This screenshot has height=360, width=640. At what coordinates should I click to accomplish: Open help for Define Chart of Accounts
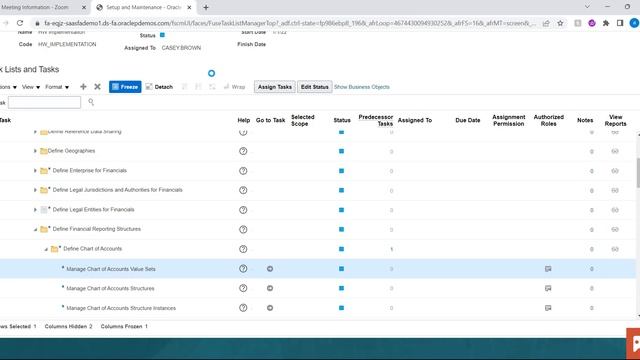(243, 249)
